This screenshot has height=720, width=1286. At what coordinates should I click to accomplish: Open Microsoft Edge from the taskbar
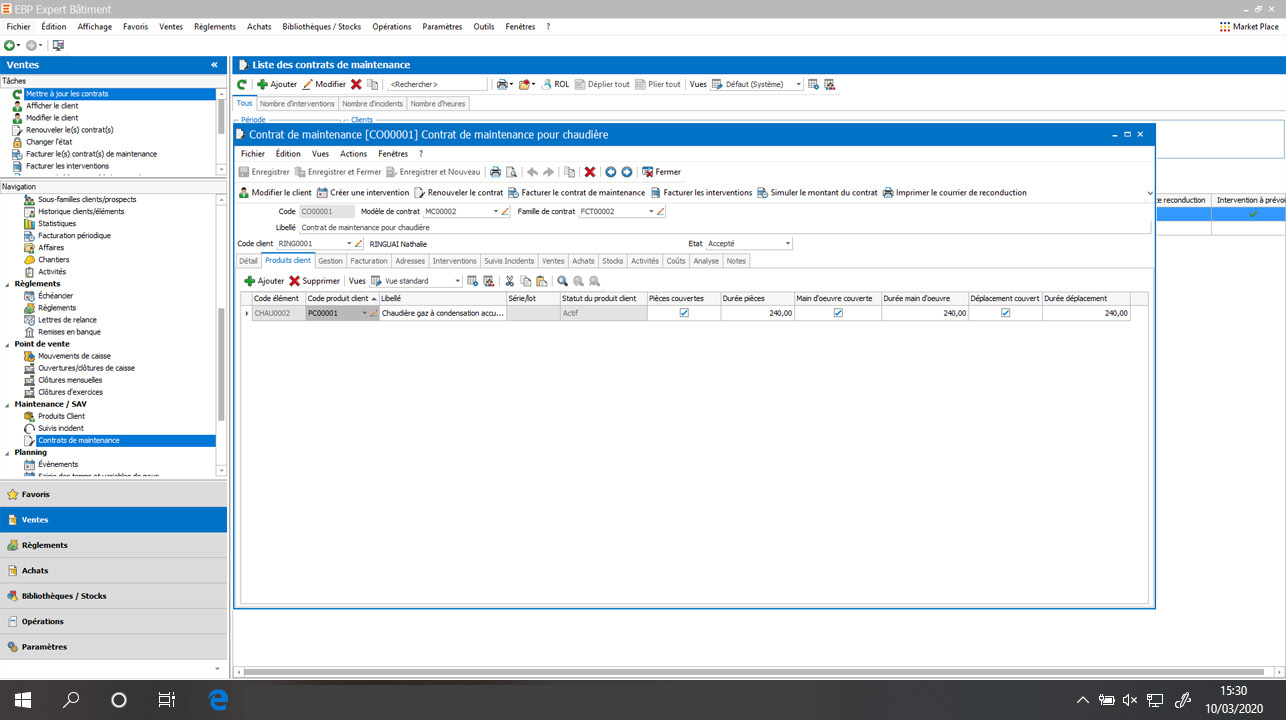tap(219, 699)
